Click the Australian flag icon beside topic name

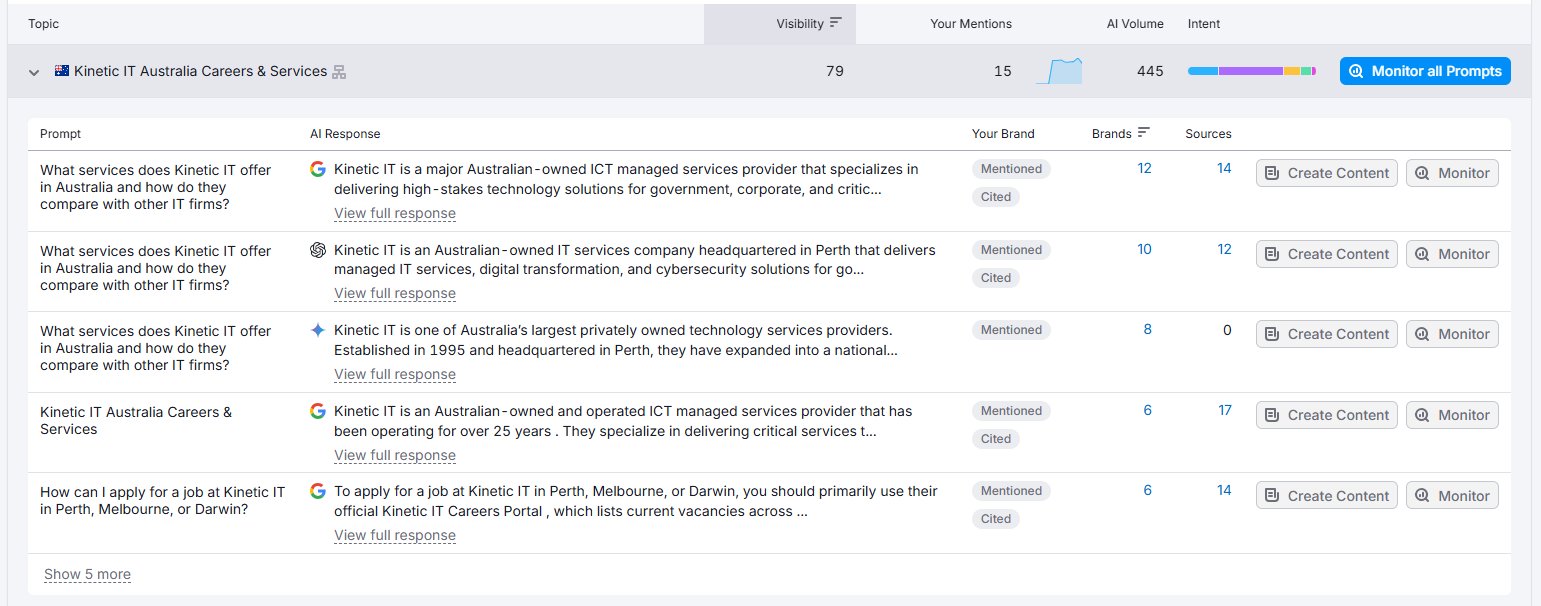(x=62, y=71)
